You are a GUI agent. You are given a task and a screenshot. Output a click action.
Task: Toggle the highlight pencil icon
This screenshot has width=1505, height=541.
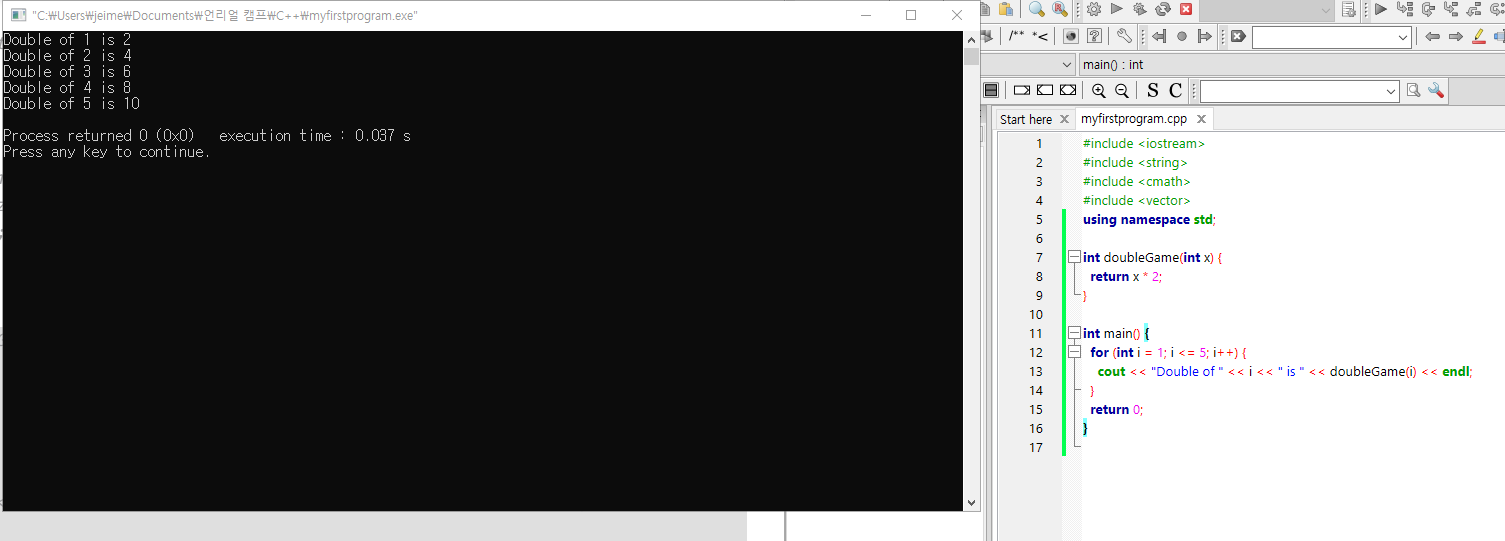point(1478,36)
